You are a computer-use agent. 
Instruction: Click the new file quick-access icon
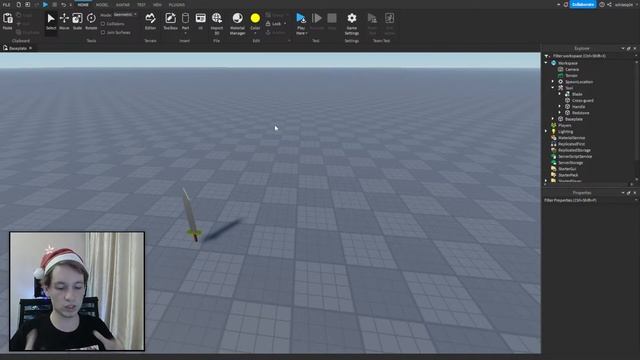tap(18, 4)
